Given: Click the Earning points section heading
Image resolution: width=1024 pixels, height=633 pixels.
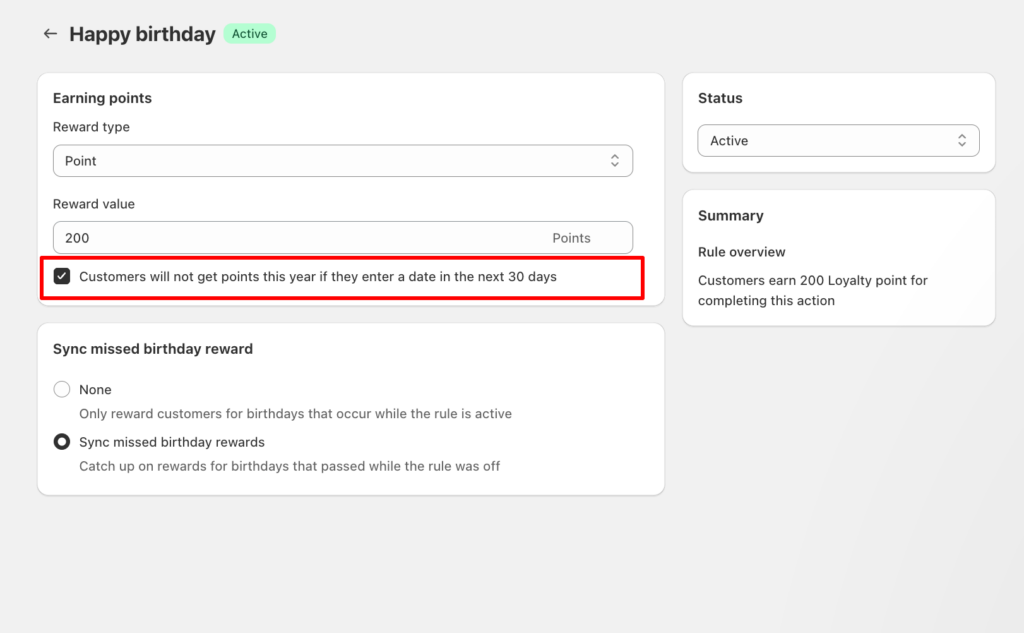Looking at the screenshot, I should pyautogui.click(x=102, y=98).
